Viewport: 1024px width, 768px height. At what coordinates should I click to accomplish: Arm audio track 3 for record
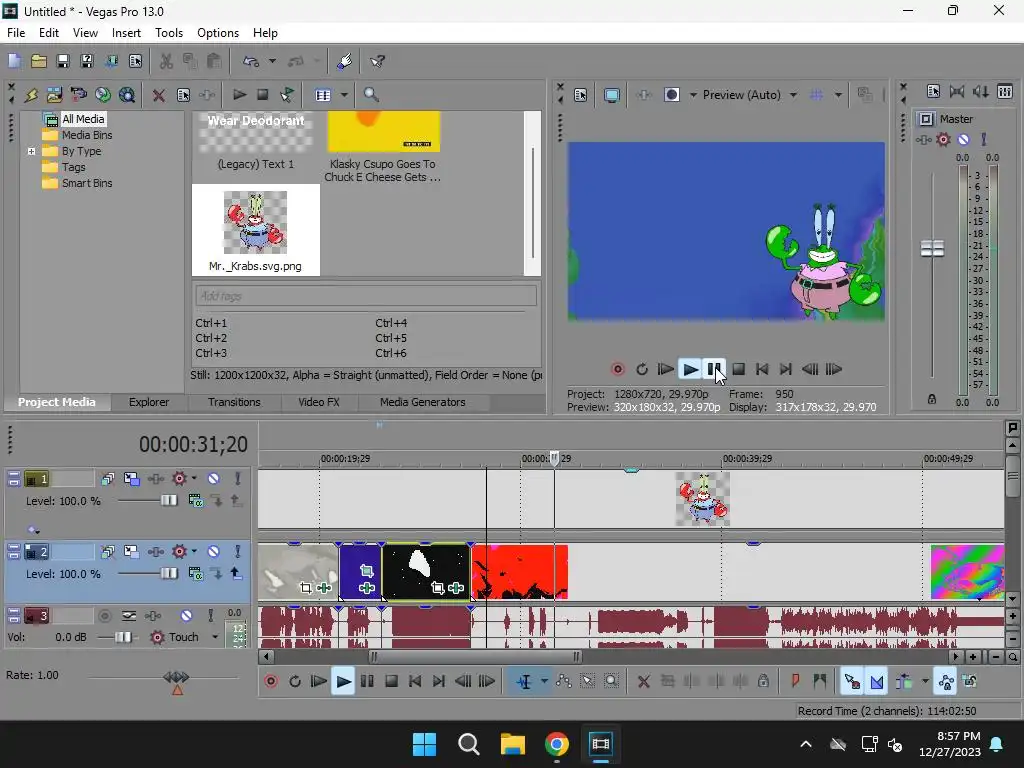pos(104,616)
